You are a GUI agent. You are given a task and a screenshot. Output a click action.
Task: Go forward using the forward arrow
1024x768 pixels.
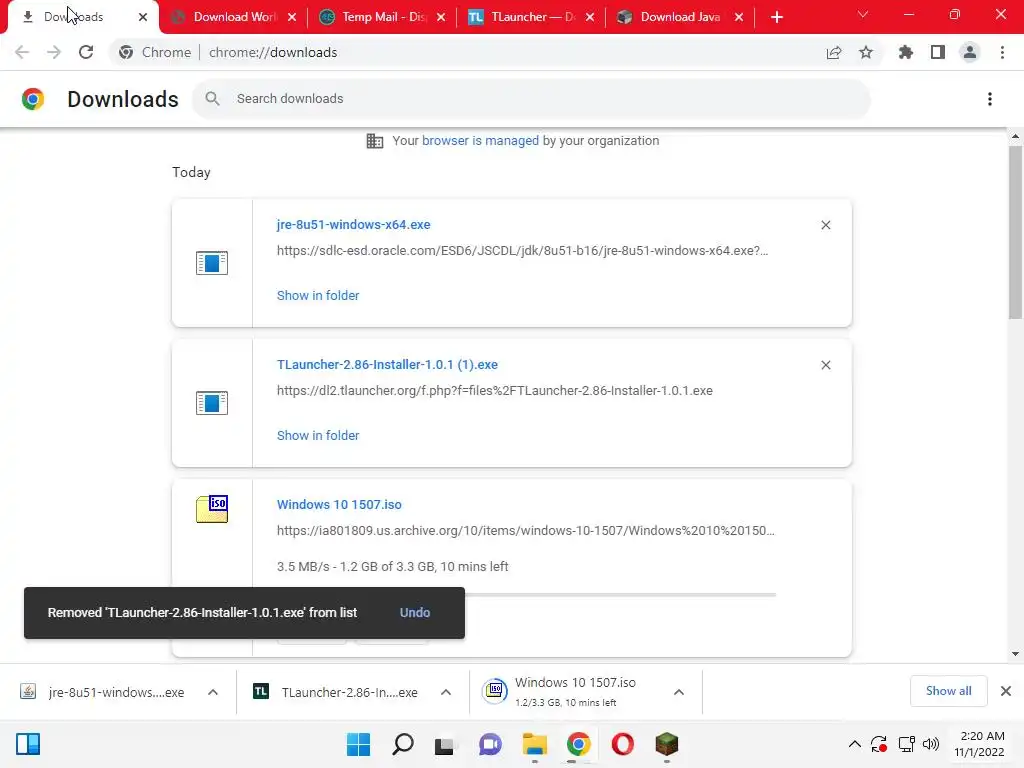pos(54,52)
